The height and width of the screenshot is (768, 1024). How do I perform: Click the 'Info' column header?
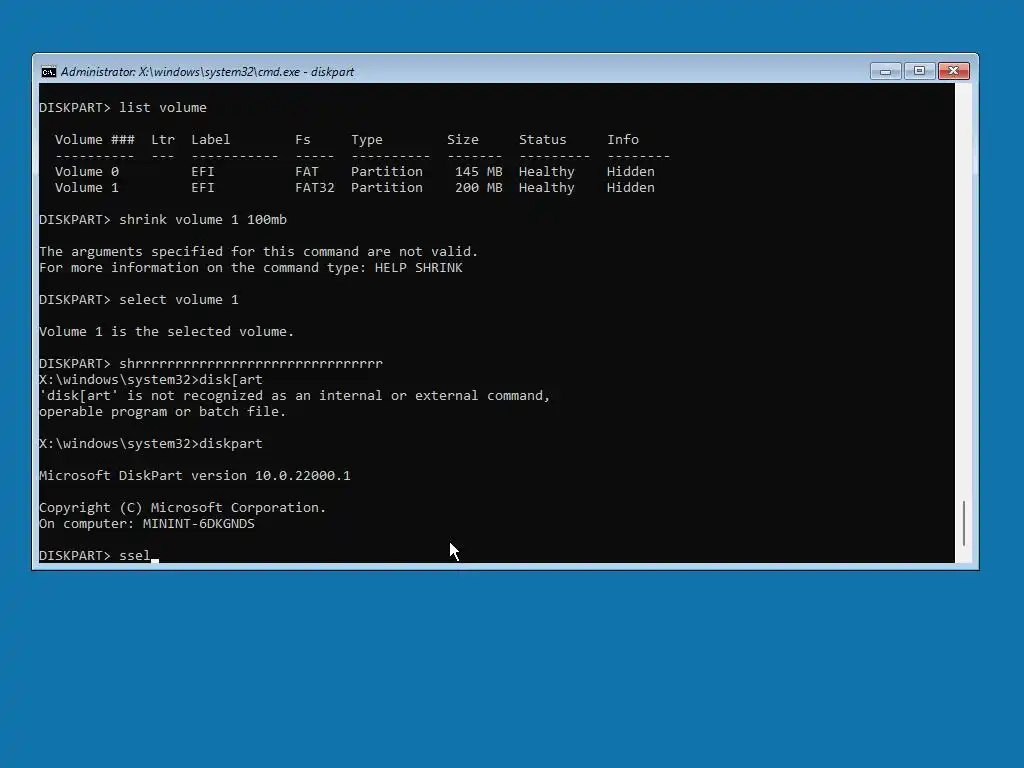click(x=622, y=140)
